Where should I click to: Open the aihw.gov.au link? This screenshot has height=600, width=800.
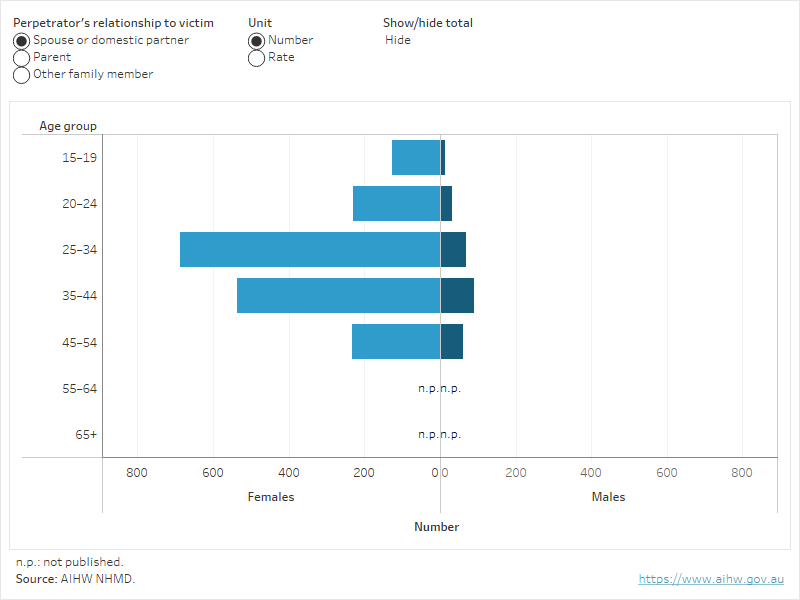coord(711,579)
